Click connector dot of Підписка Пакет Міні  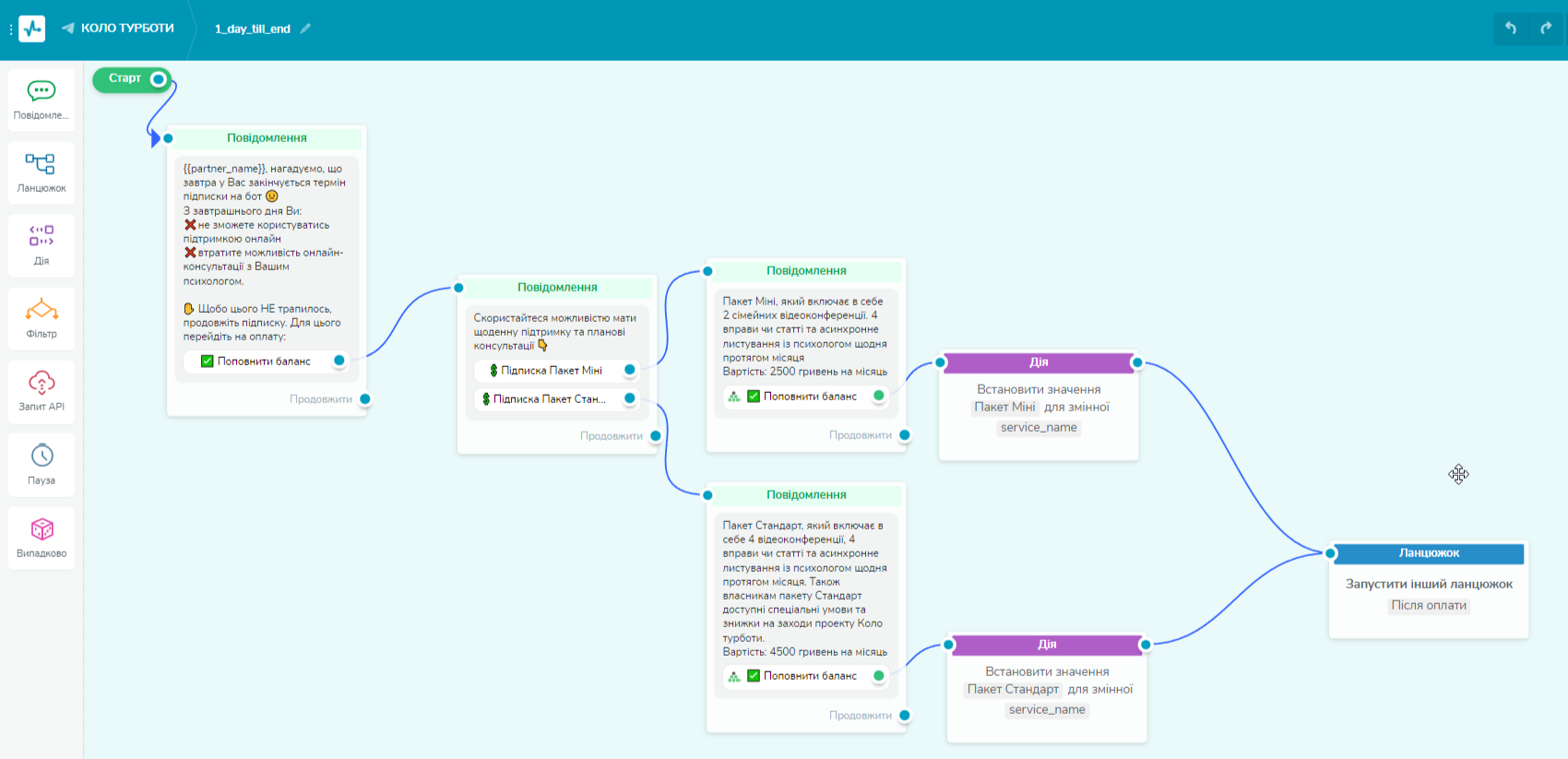click(x=630, y=370)
